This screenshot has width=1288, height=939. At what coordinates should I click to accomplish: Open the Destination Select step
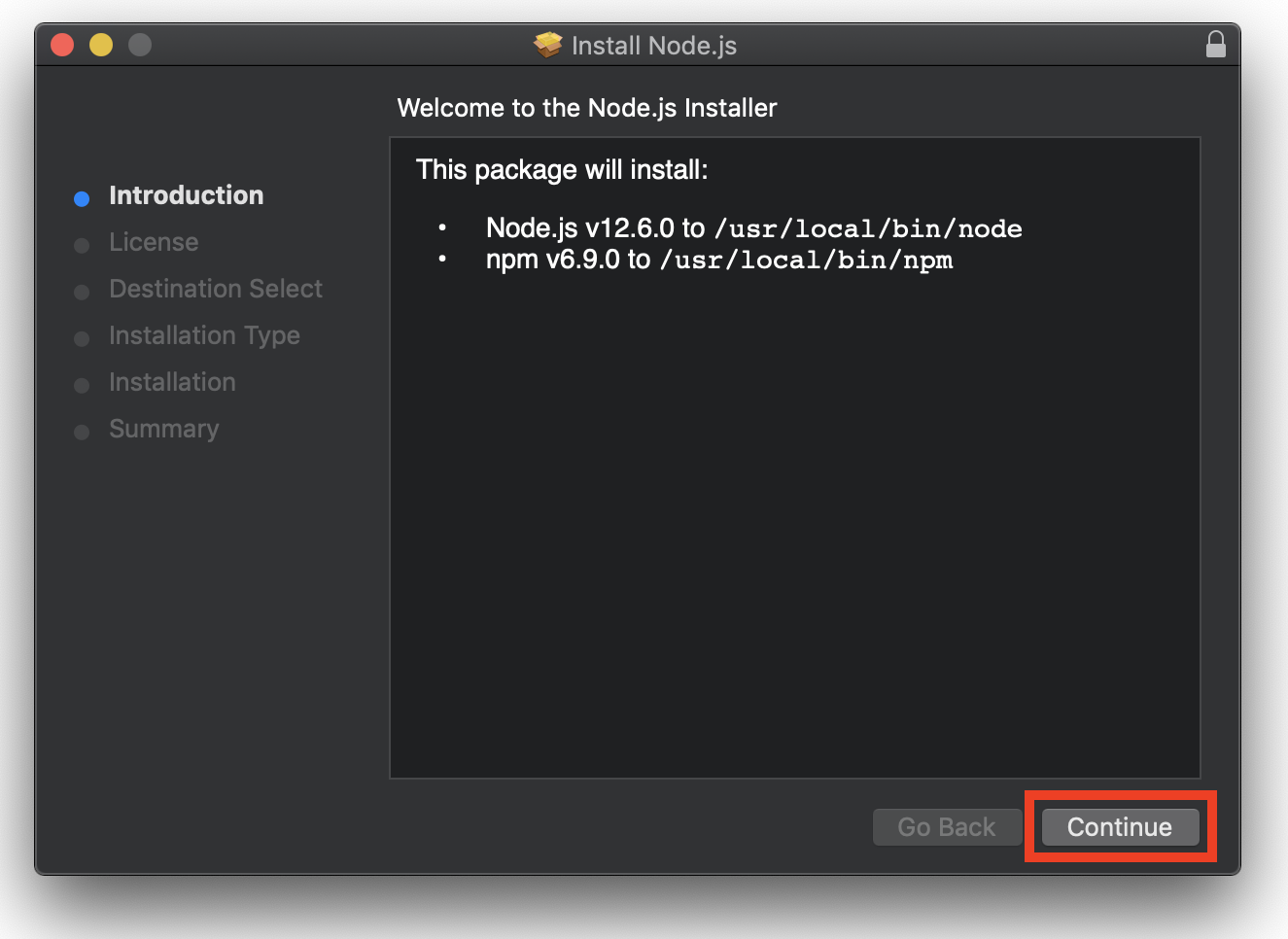tap(216, 289)
